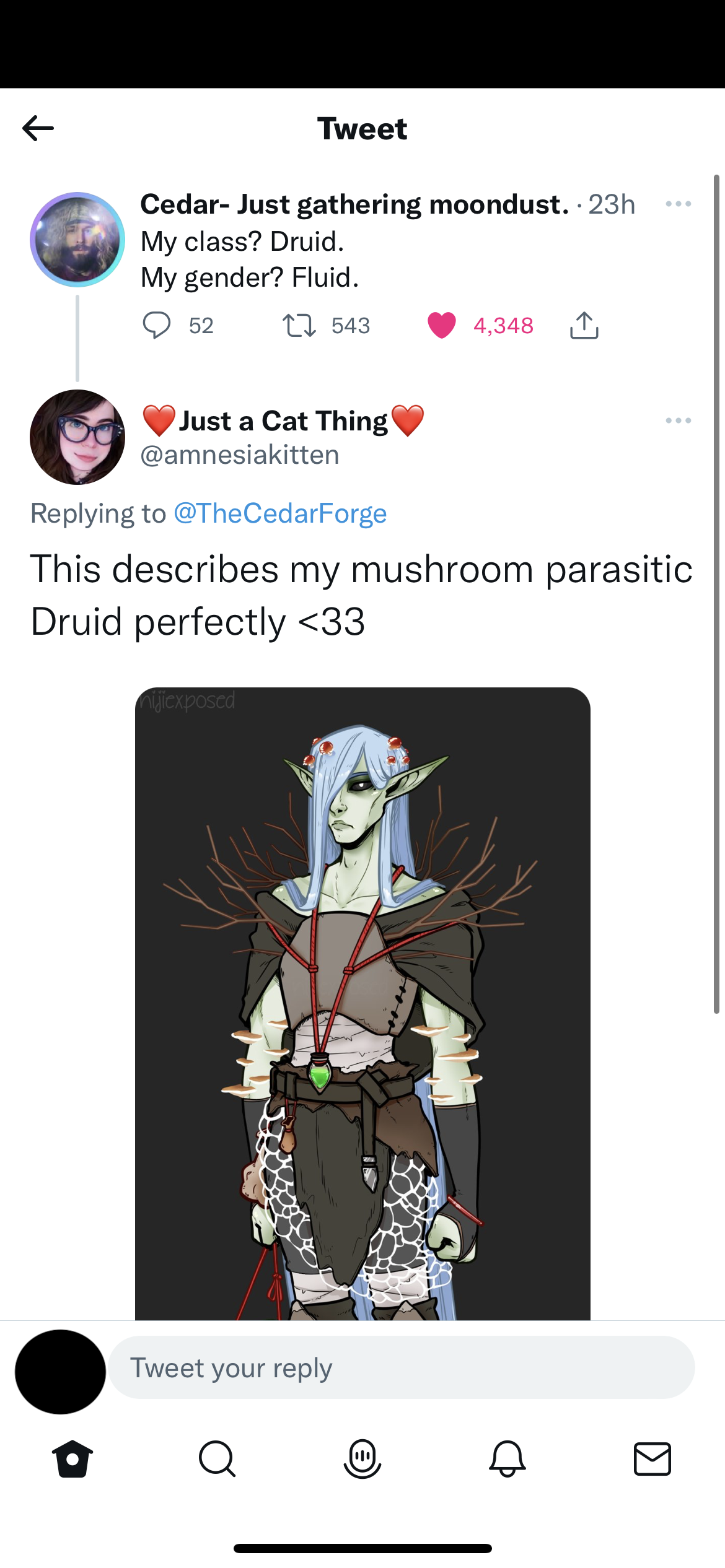Open the druid character artwork image
Image resolution: width=725 pixels, height=1568 pixels.
362,1003
